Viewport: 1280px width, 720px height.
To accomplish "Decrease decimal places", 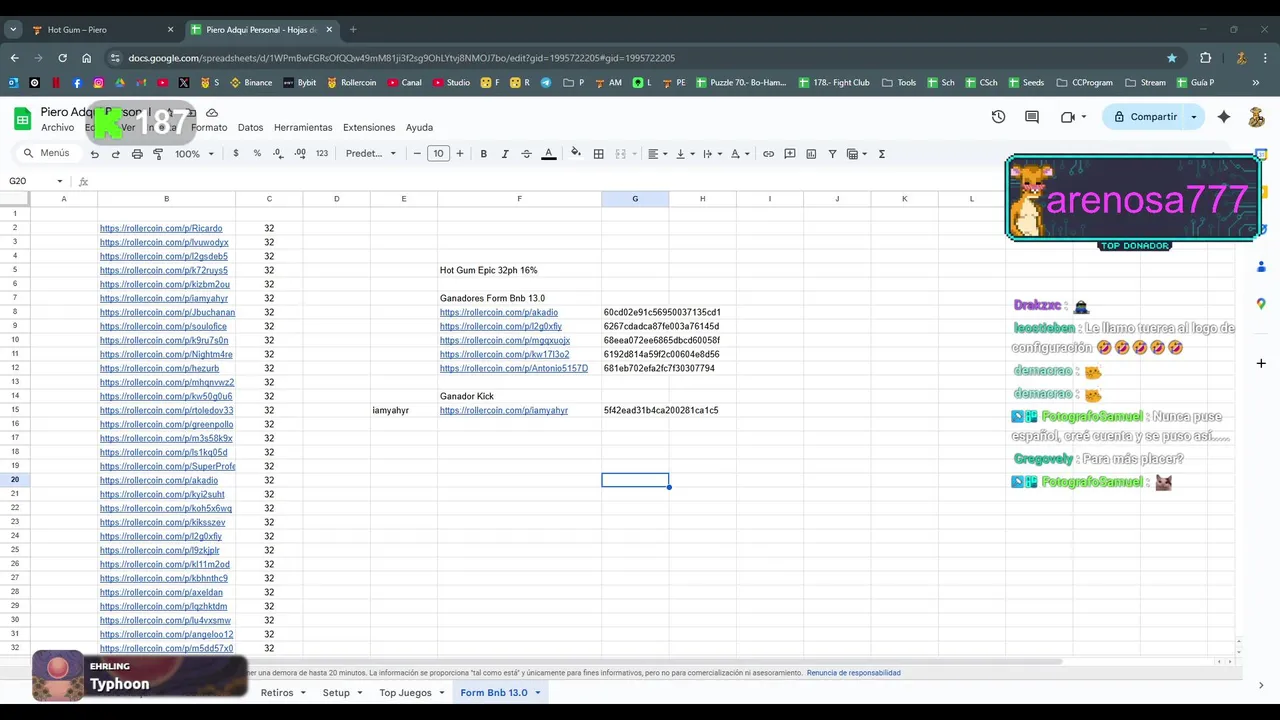I will (278, 154).
